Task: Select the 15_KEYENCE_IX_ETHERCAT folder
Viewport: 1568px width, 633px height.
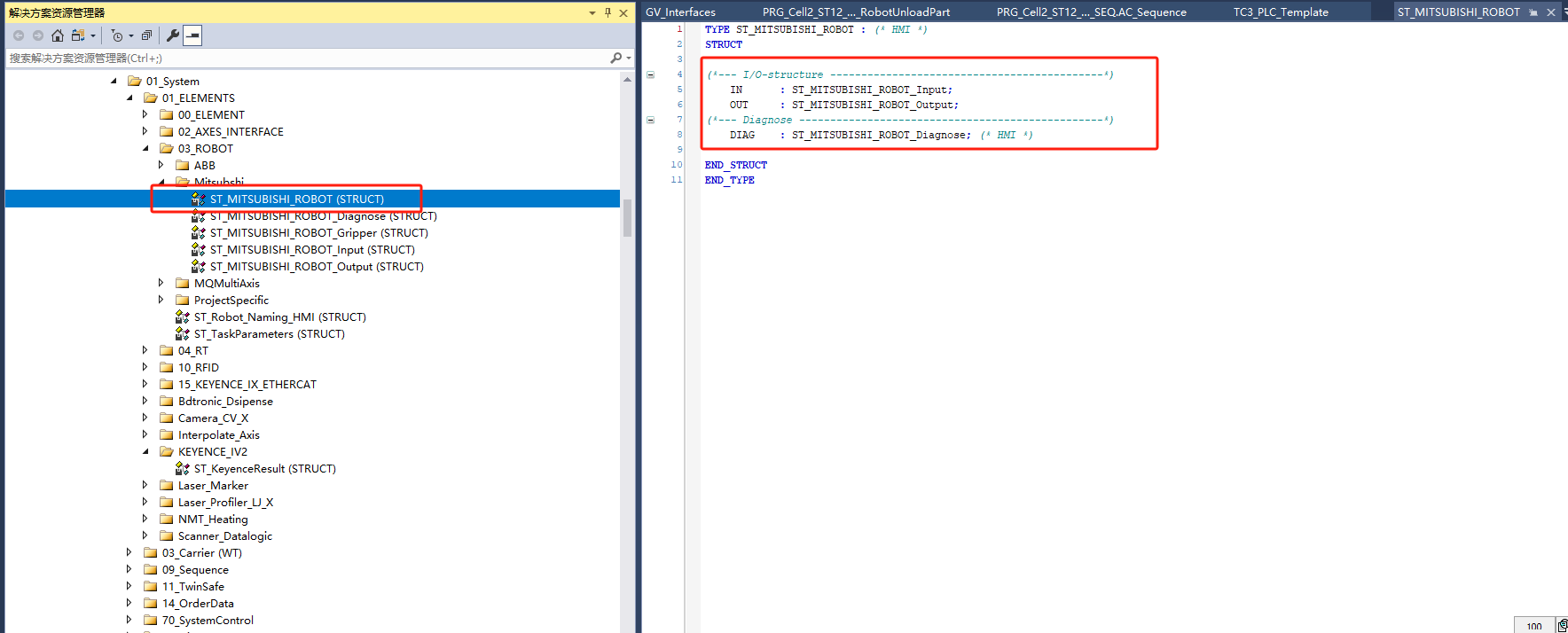Action: (x=247, y=384)
